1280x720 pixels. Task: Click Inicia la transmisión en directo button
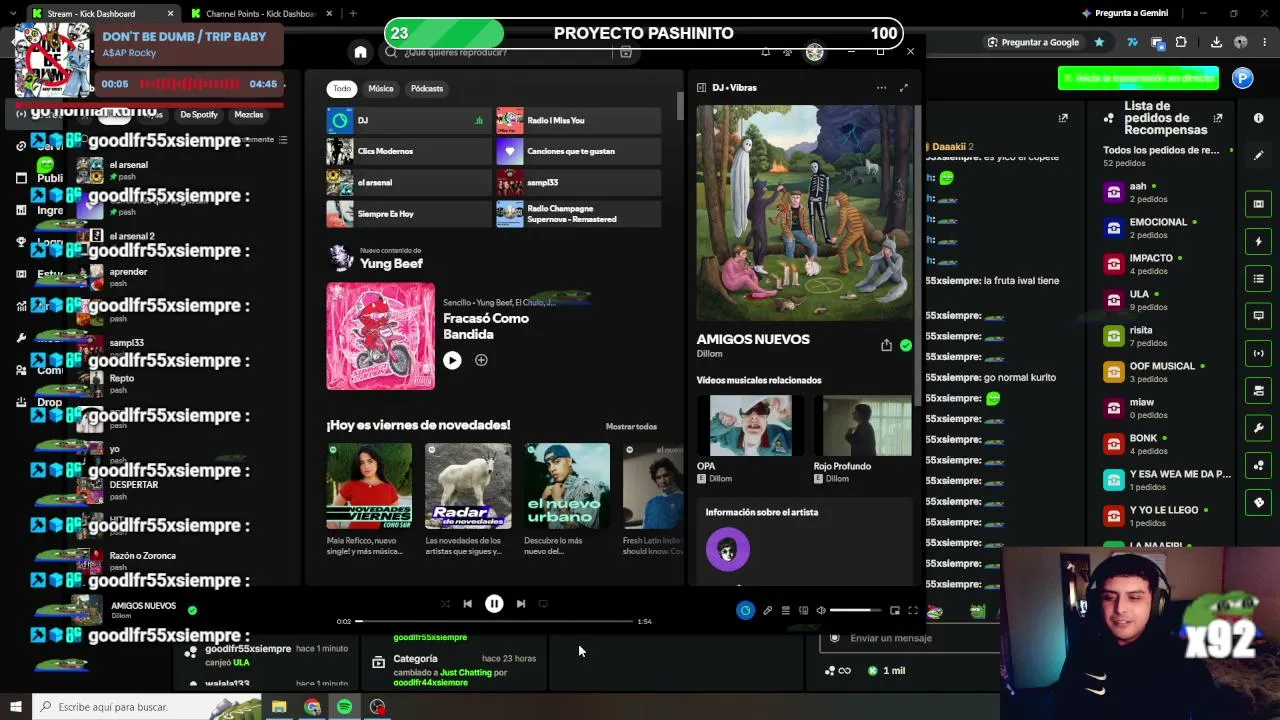pos(1138,78)
